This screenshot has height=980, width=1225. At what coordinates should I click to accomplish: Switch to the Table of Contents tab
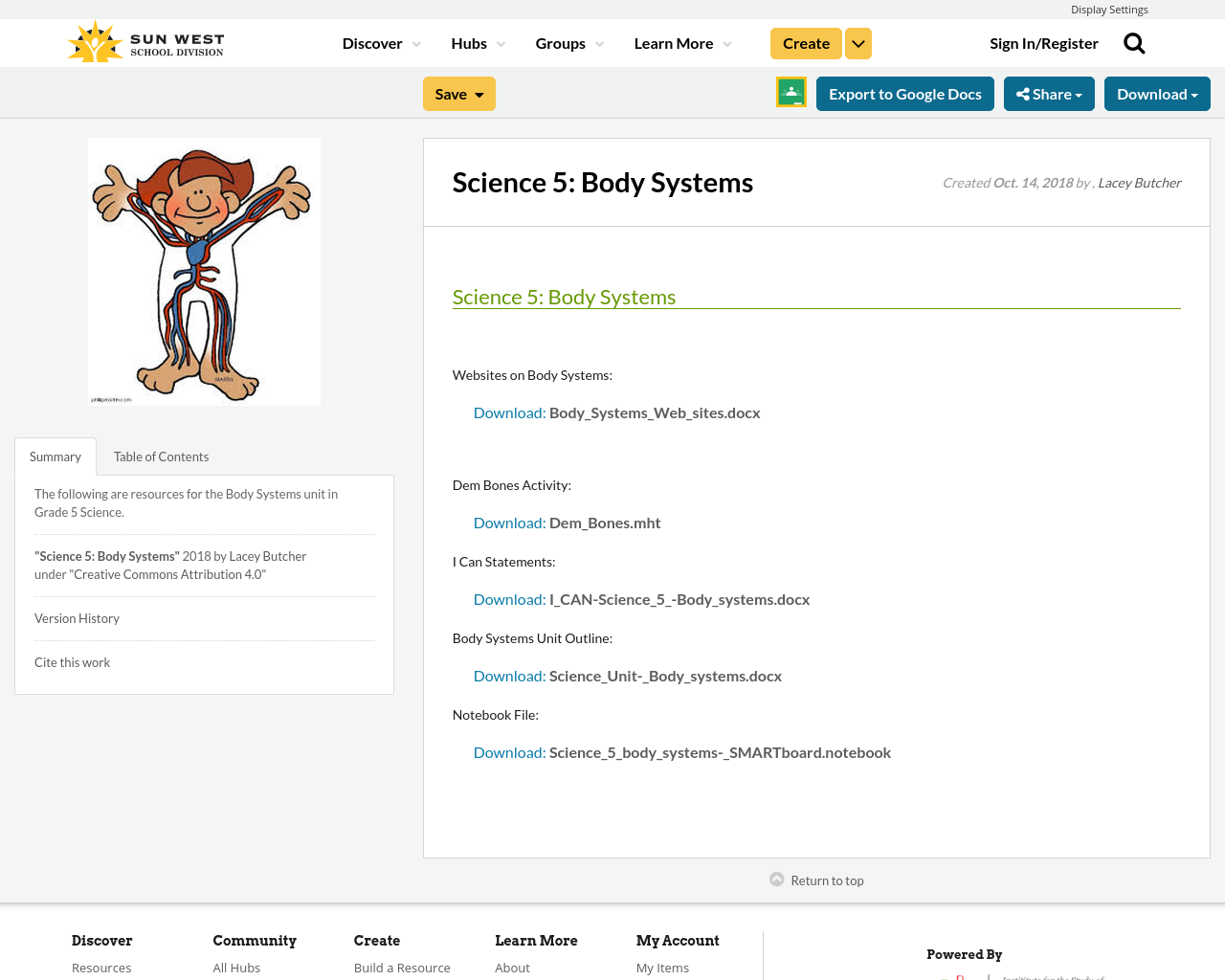161,456
